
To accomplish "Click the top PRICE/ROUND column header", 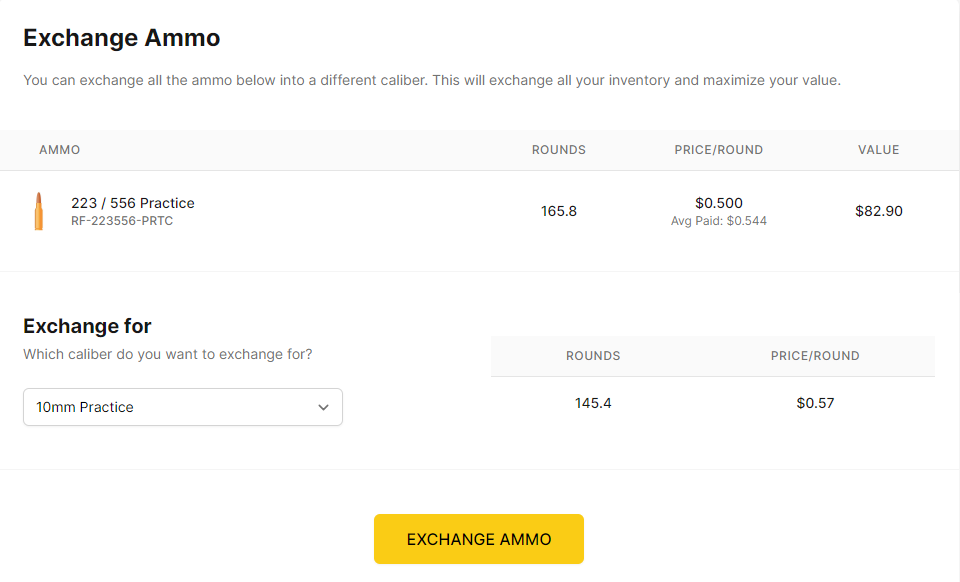I will pos(719,150).
